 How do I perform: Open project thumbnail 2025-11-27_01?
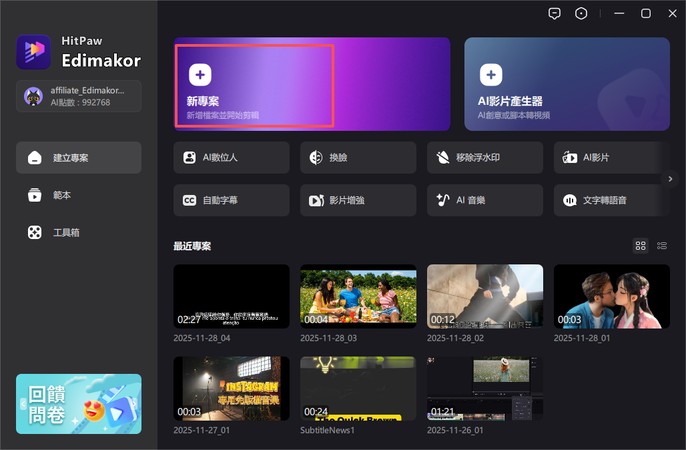pos(231,388)
